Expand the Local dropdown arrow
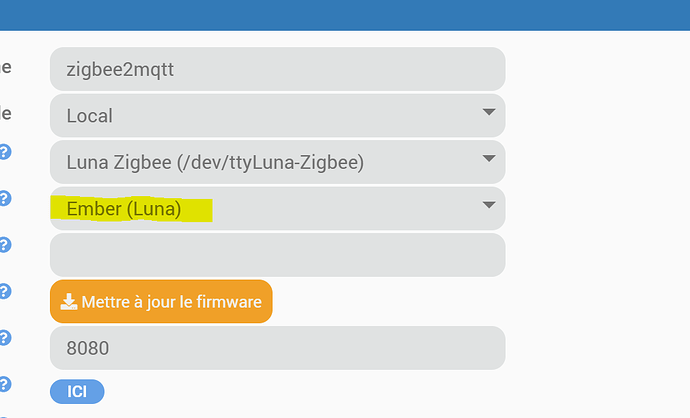Image resolution: width=690 pixels, height=418 pixels. click(489, 112)
